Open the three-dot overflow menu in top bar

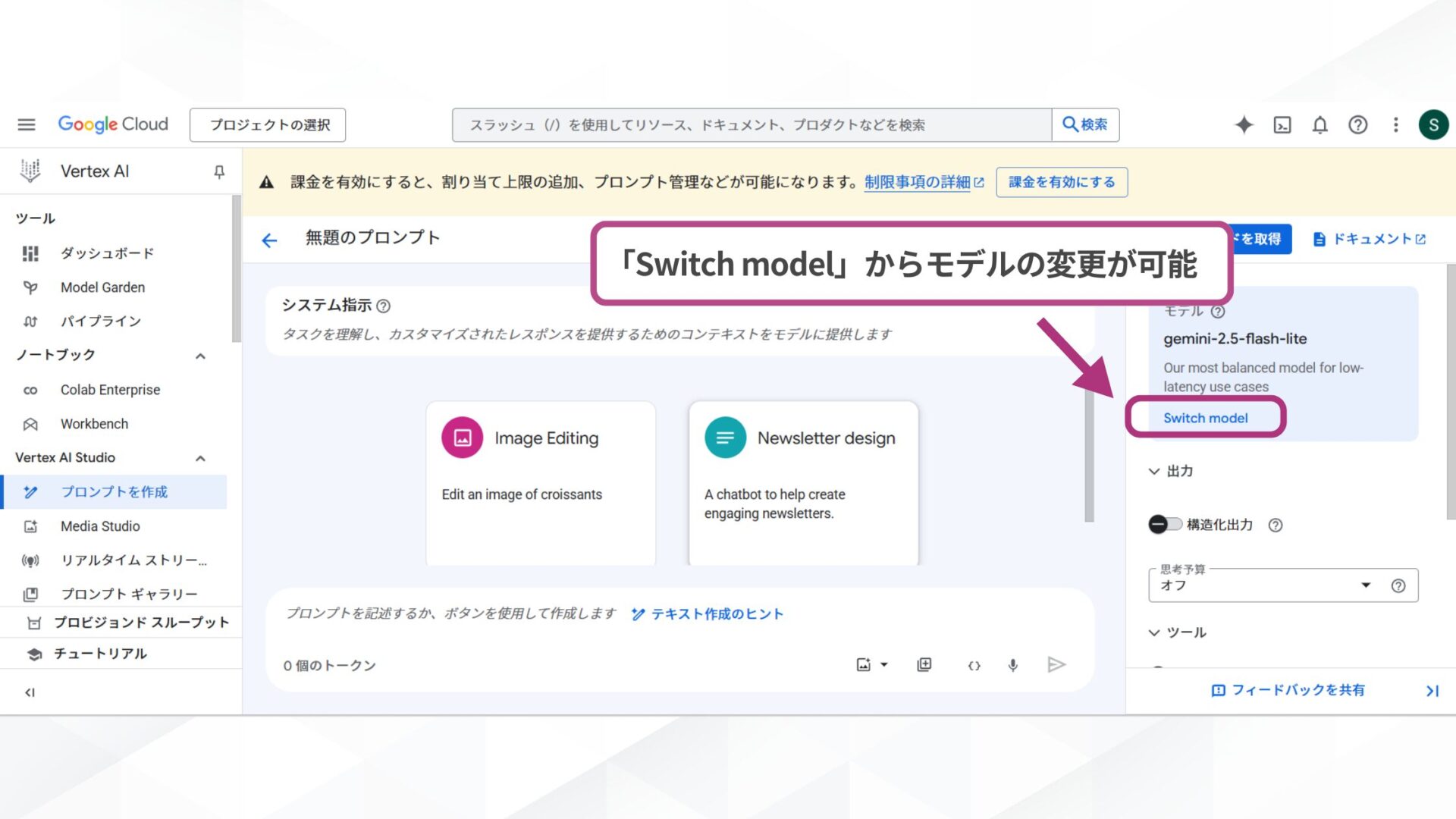1395,124
